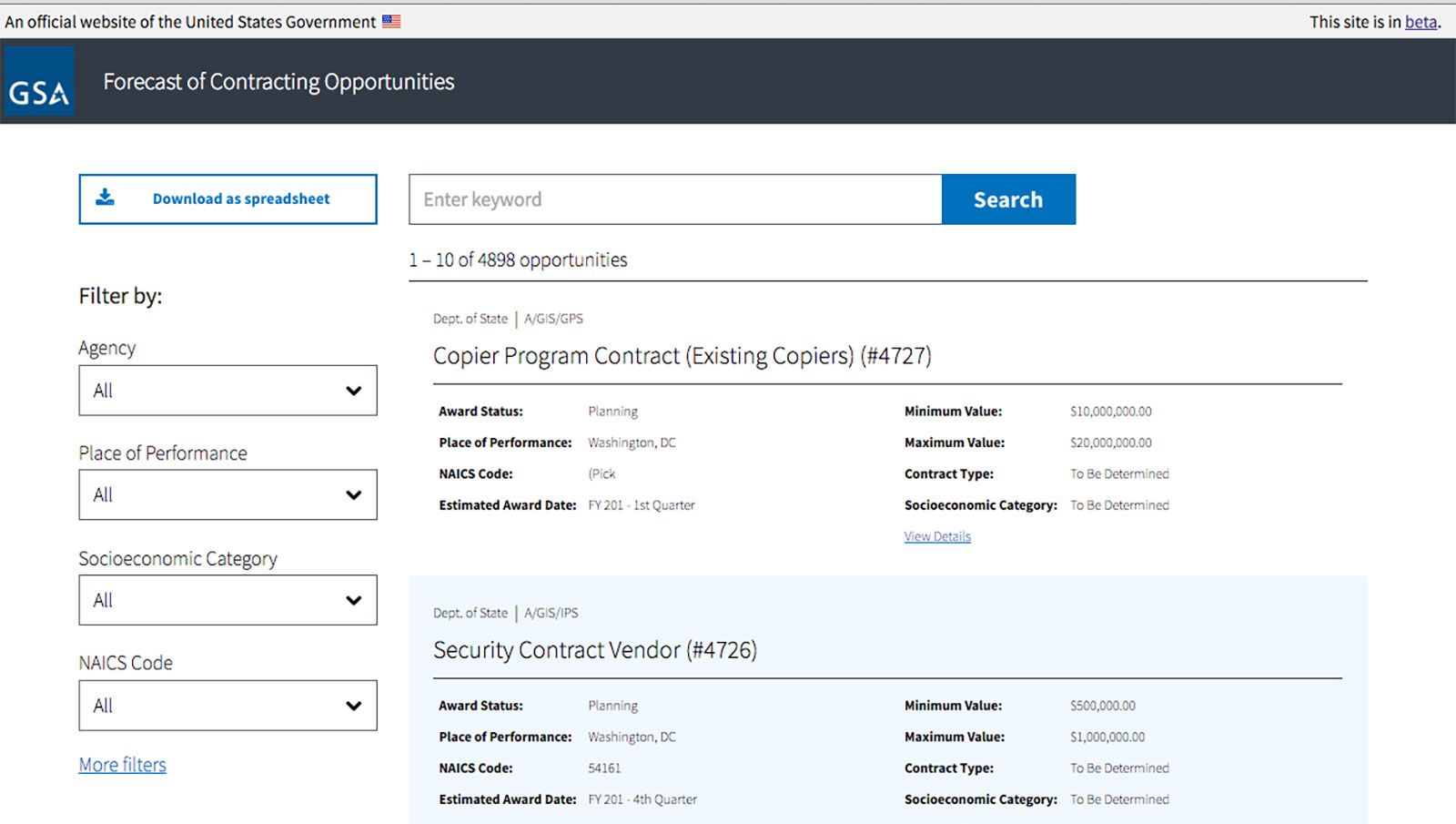
Task: Click Dept. of State above Security contract
Action: 470,613
